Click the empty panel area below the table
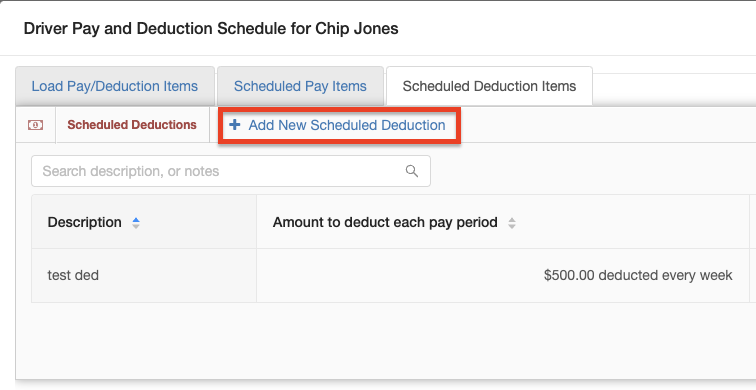Screen dimensions: 756x390 click(386, 340)
